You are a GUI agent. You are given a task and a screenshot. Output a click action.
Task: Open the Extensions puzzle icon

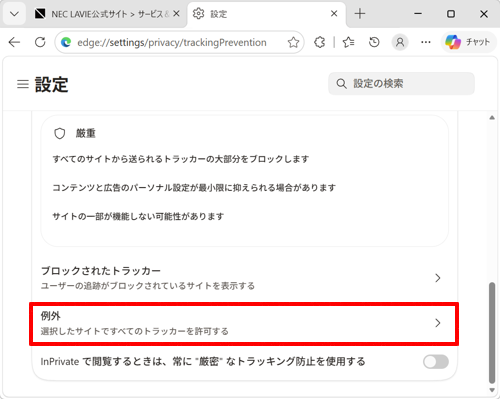(x=320, y=42)
